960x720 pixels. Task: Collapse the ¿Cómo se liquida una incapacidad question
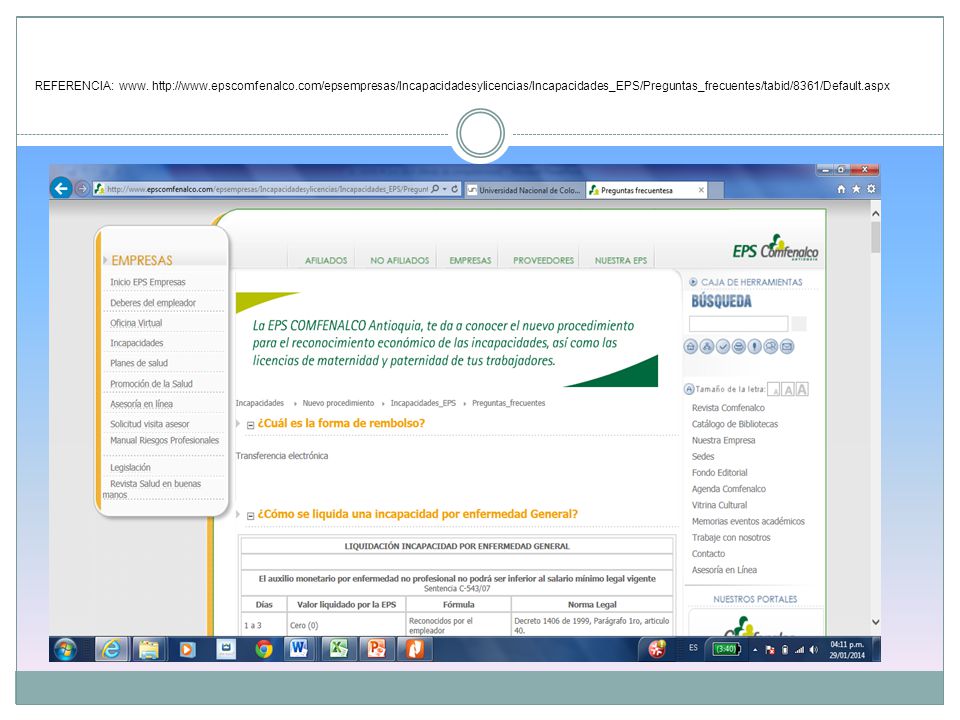click(250, 516)
